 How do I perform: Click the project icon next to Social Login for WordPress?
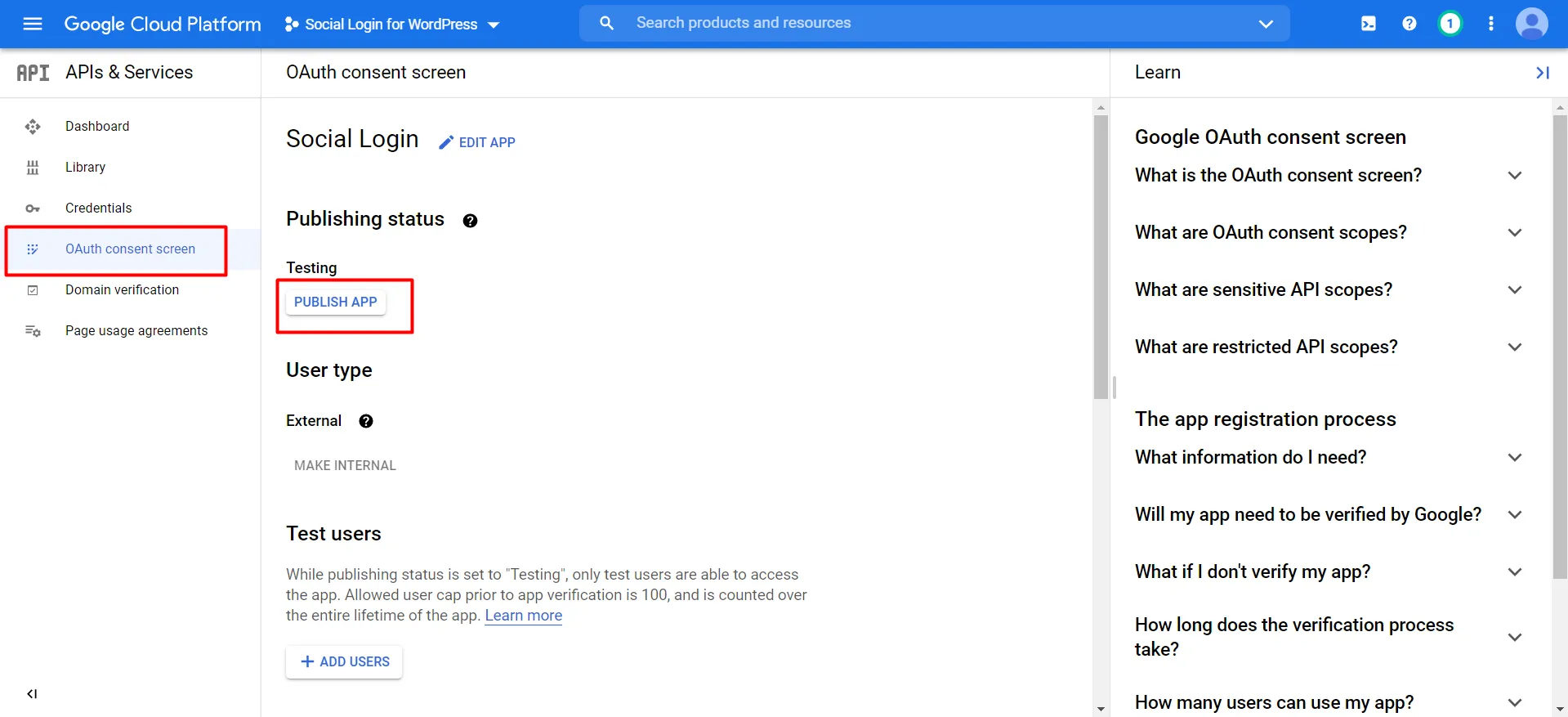pyautogui.click(x=291, y=25)
